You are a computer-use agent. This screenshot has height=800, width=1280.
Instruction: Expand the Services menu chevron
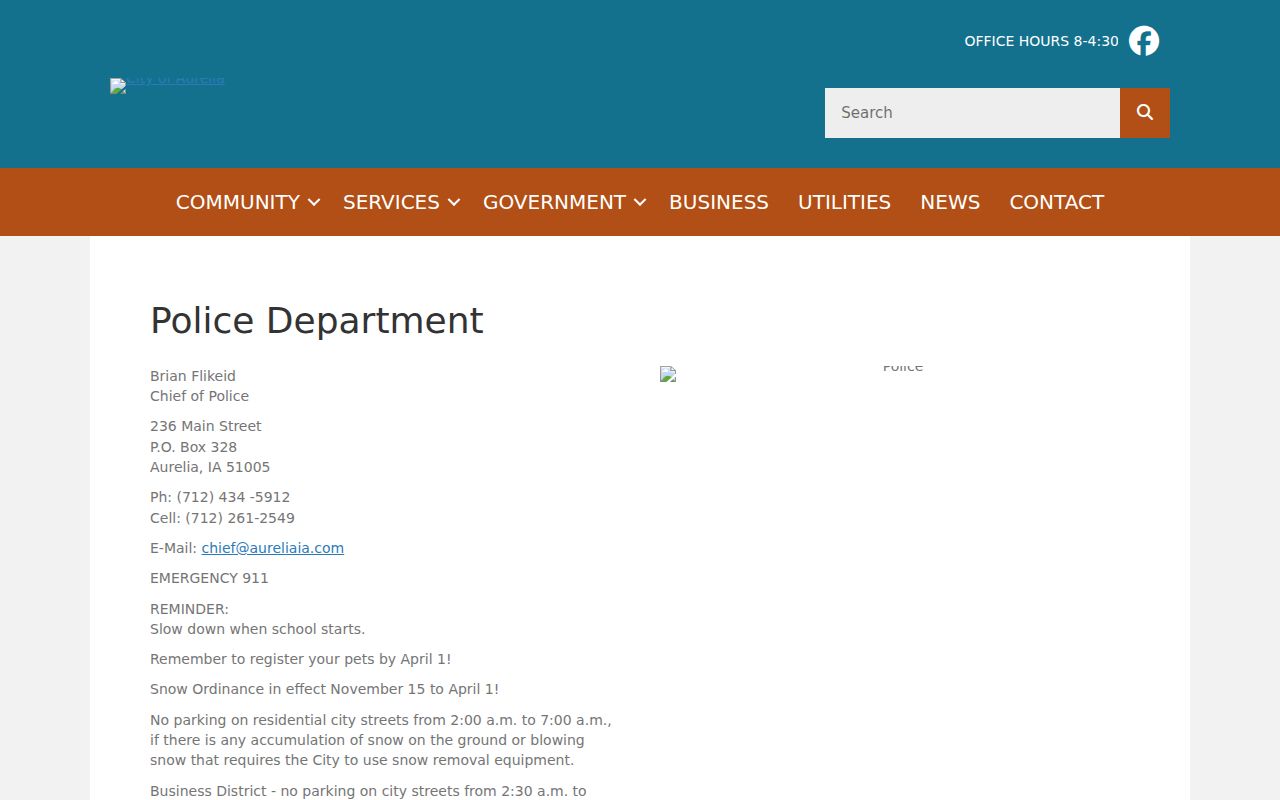[454, 202]
